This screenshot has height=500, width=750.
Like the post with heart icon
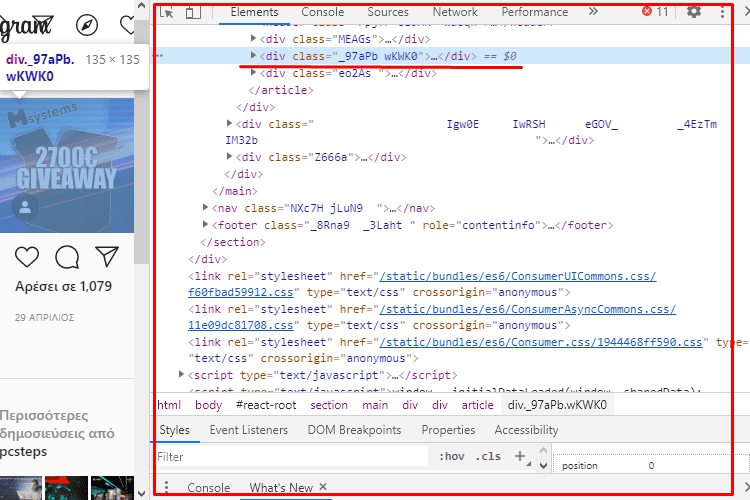coord(27,257)
